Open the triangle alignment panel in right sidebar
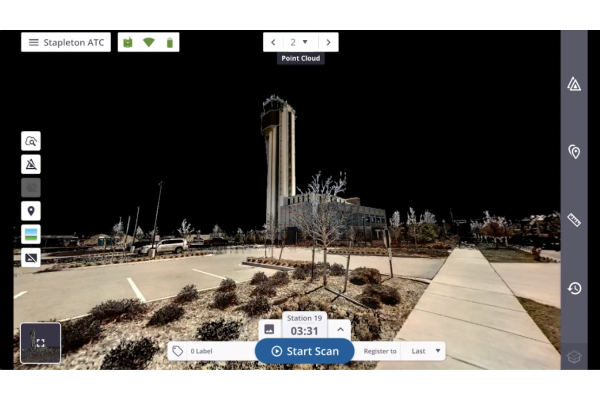 (574, 84)
